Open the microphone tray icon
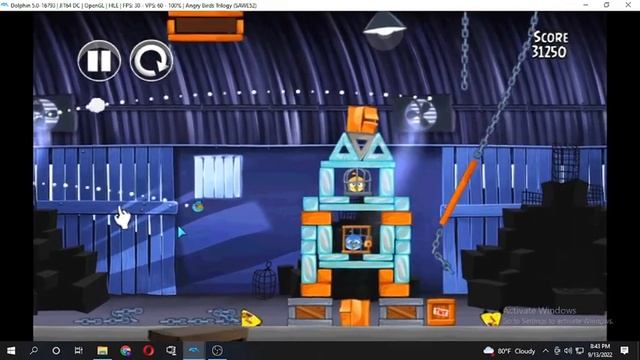Viewport: 640px width, 360px height. (557, 351)
